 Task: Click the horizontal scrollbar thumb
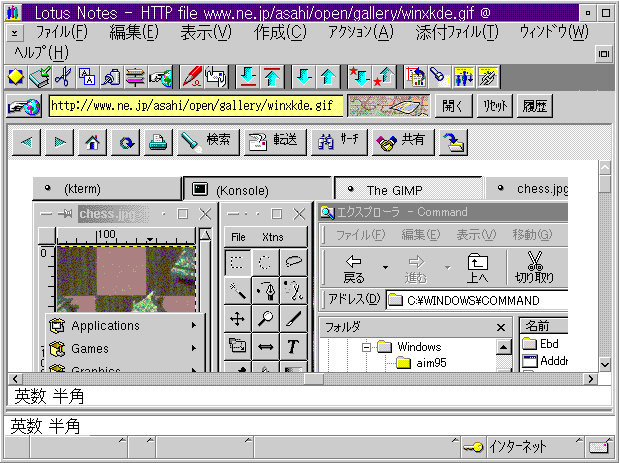(314, 379)
